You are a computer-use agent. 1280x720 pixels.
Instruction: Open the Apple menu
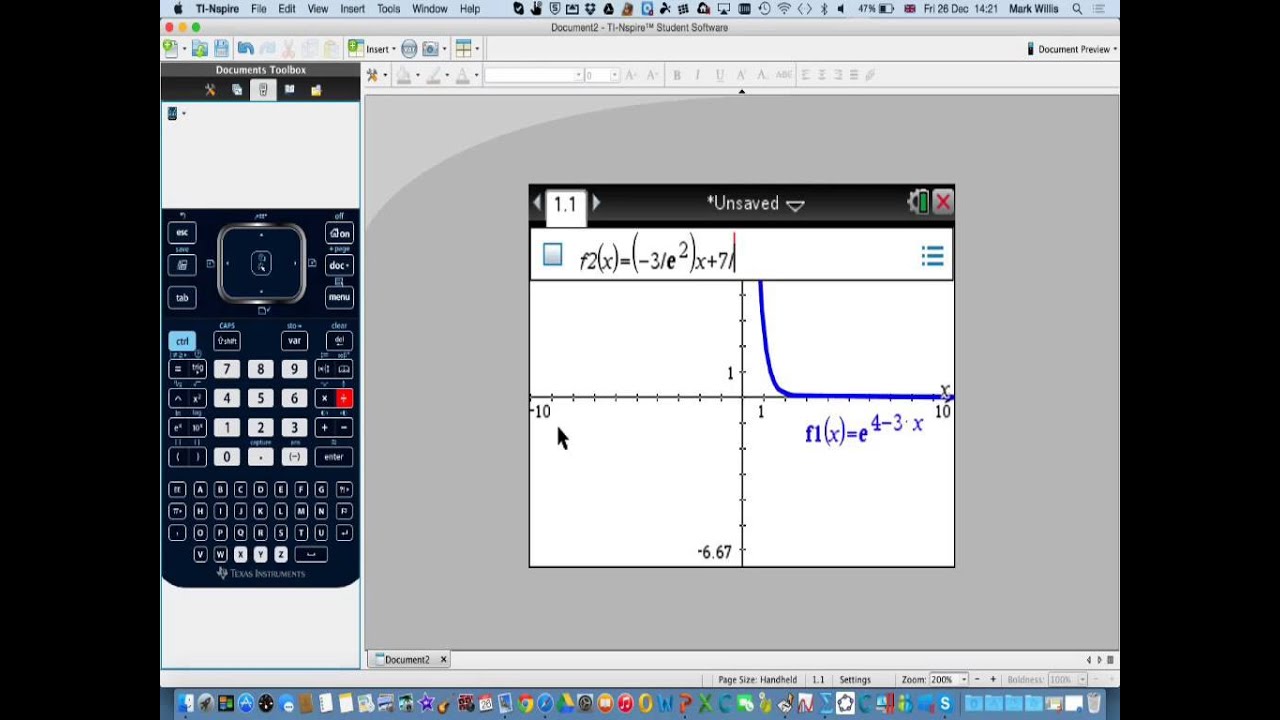pos(178,9)
